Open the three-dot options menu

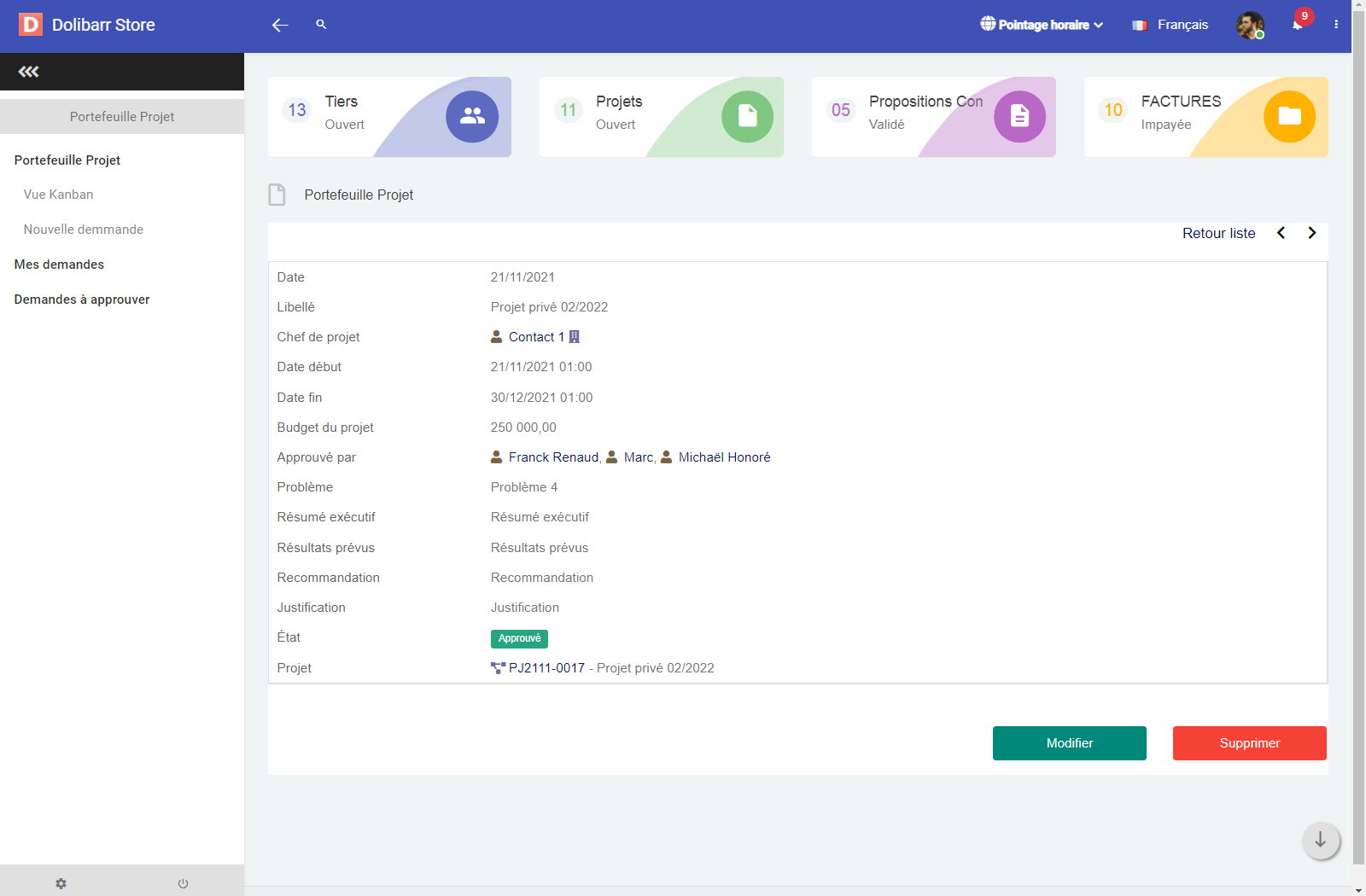tap(1336, 25)
